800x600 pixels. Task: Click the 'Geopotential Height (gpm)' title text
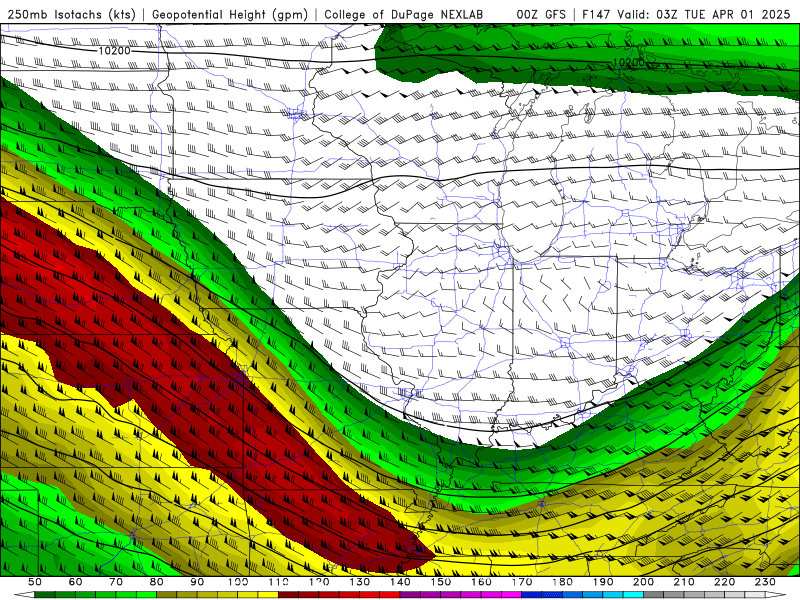pyautogui.click(x=230, y=15)
